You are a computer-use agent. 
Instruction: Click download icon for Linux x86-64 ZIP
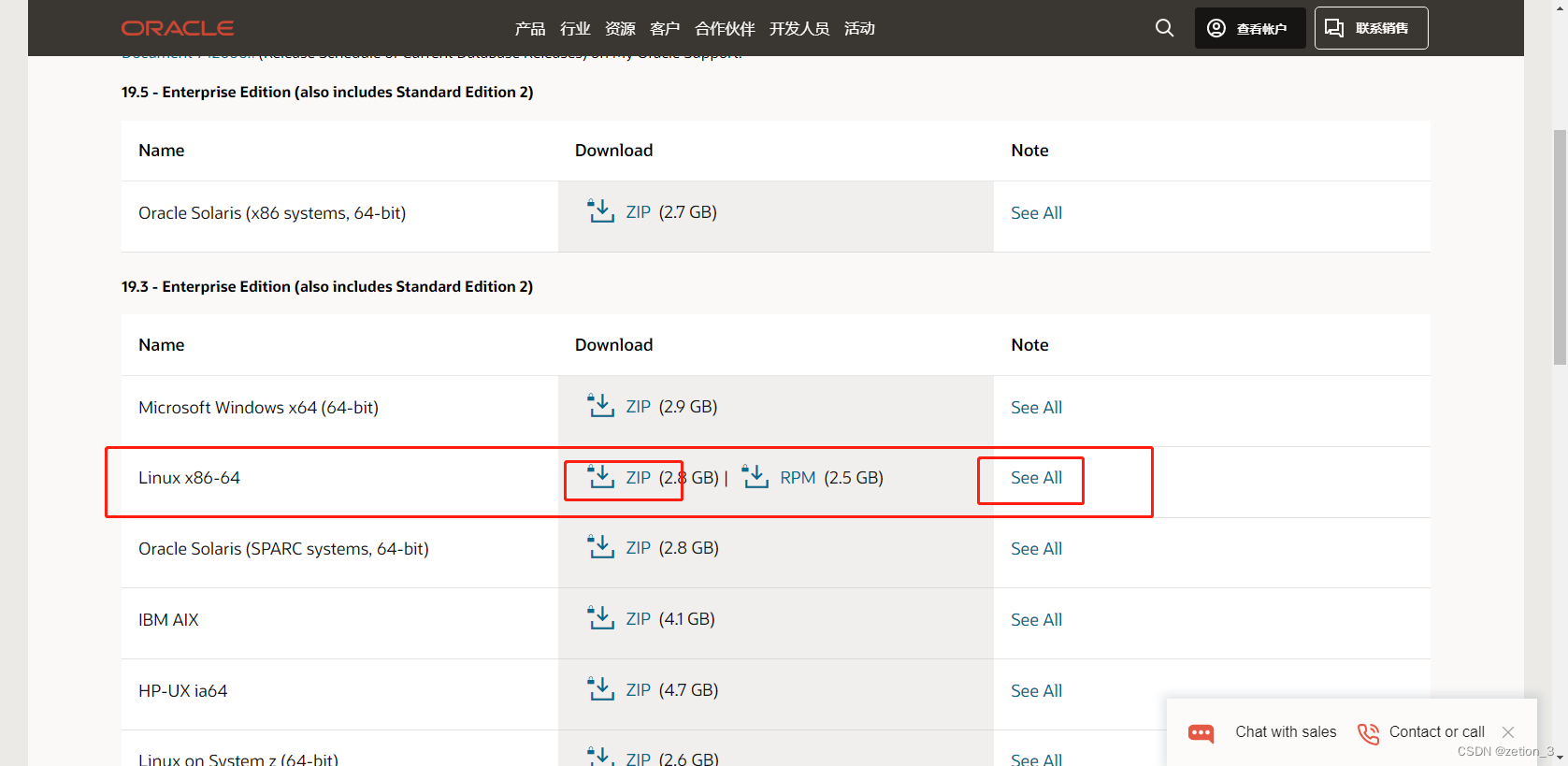tap(601, 477)
